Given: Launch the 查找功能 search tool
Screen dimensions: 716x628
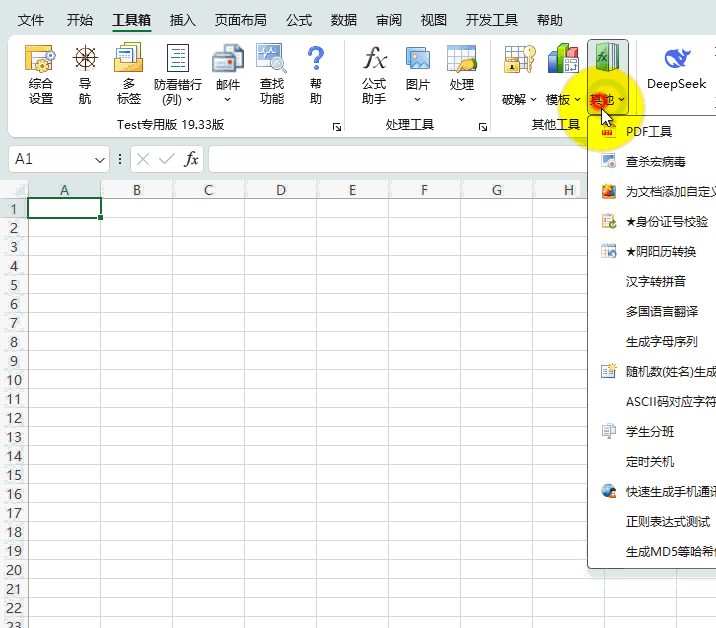Looking at the screenshot, I should click(271, 74).
